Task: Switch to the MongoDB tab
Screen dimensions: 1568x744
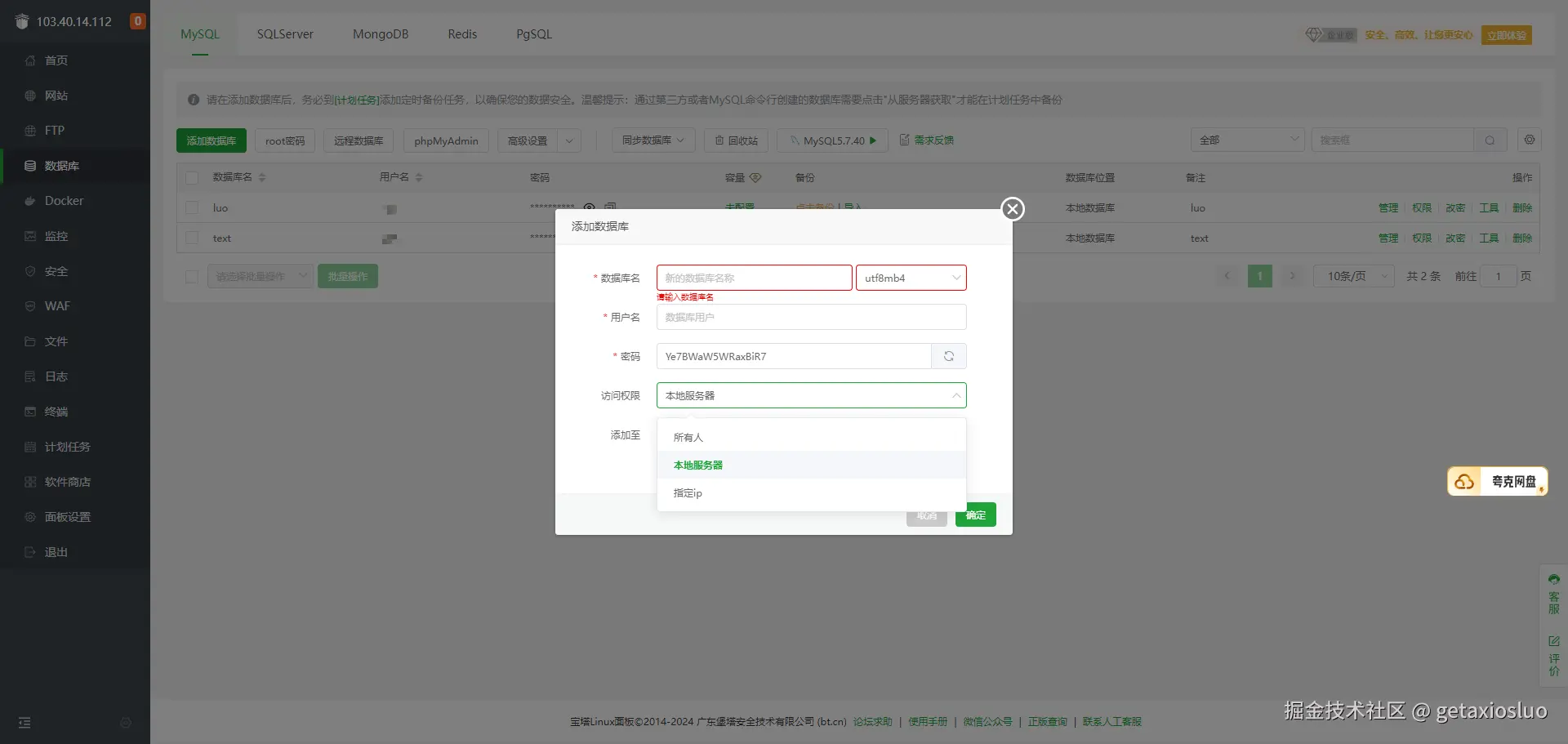Action: tap(381, 34)
